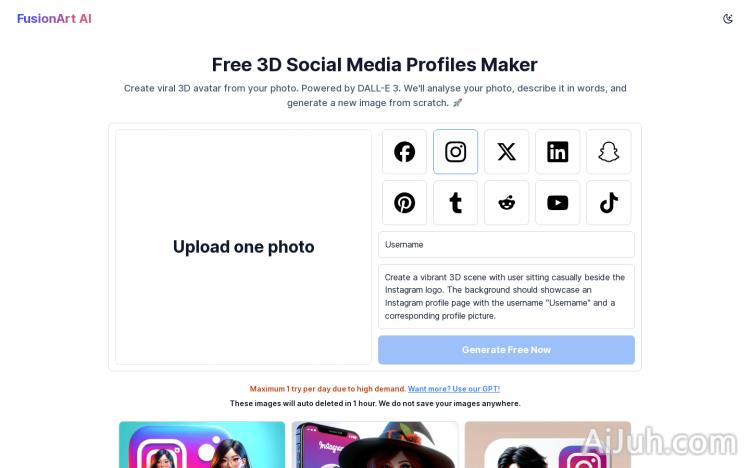750x468 pixels.
Task: Pick the TikTok platform icon
Action: pos(609,203)
